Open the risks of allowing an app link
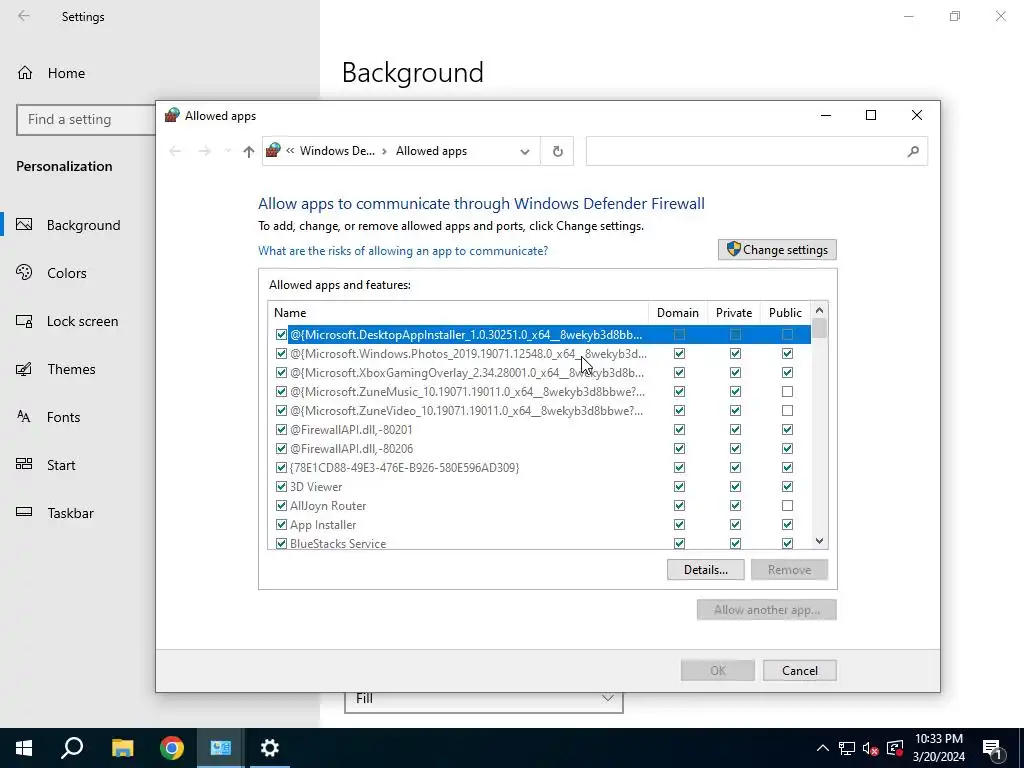The width and height of the screenshot is (1024, 768). pyautogui.click(x=403, y=251)
